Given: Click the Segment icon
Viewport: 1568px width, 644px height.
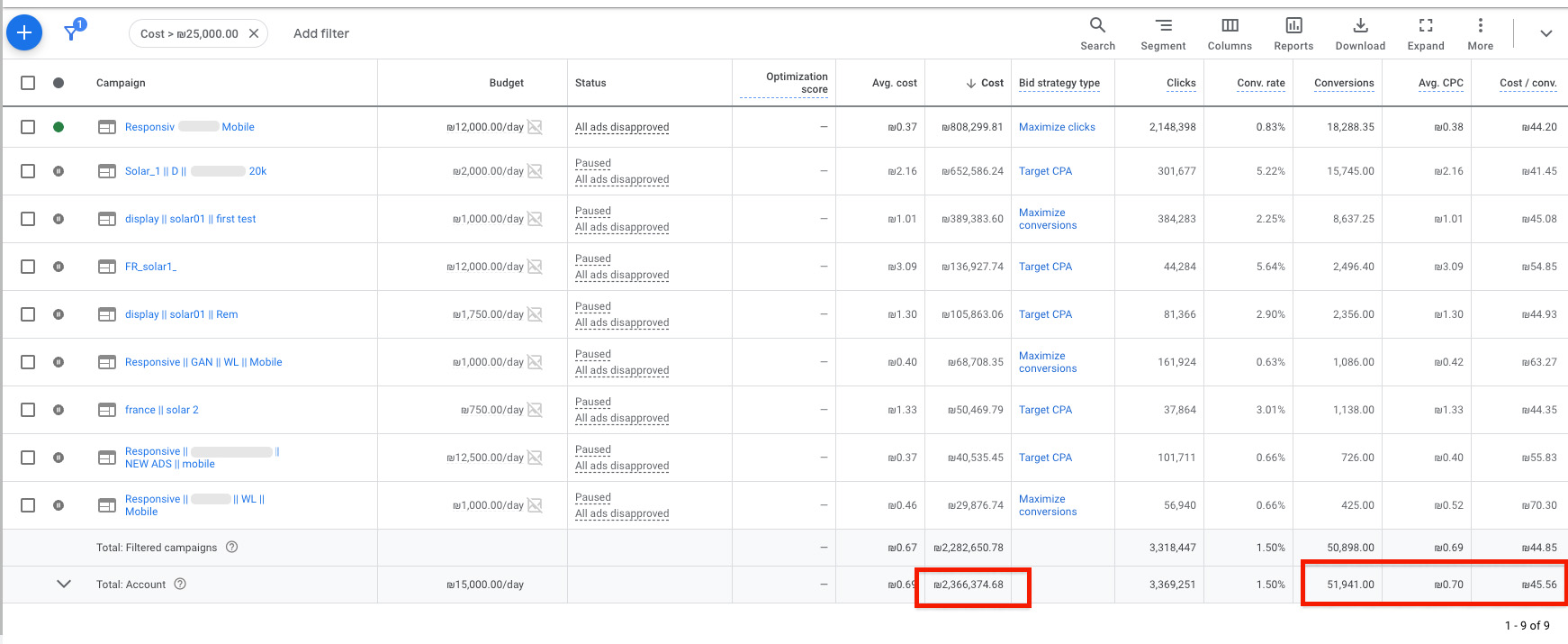Looking at the screenshot, I should [1163, 33].
